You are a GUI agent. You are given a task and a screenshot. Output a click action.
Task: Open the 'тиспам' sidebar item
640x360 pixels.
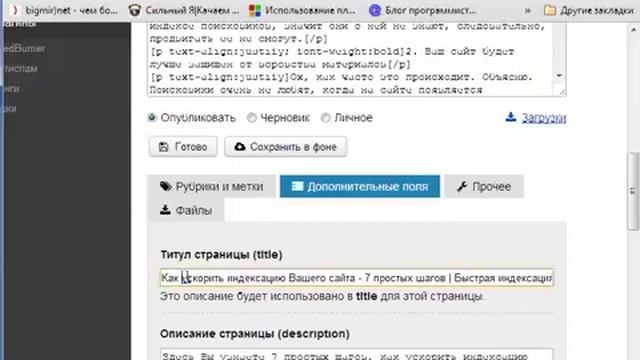(x=20, y=69)
